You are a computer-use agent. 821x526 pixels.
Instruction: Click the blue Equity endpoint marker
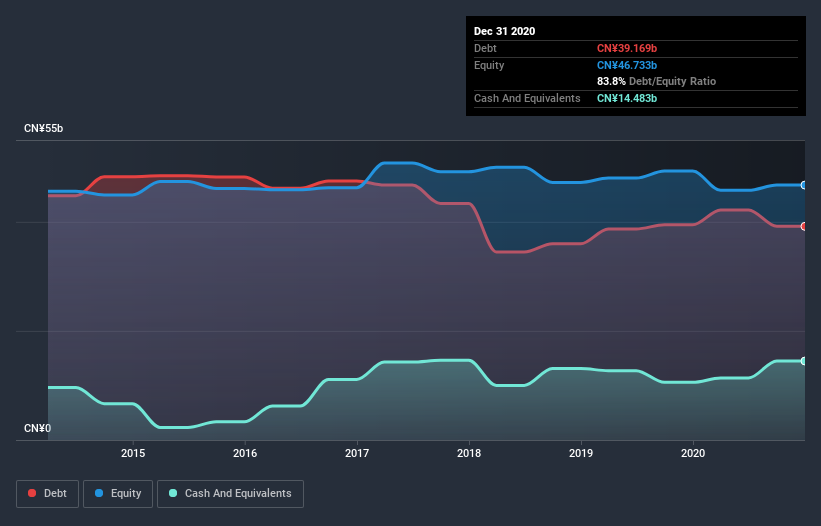coord(804,185)
